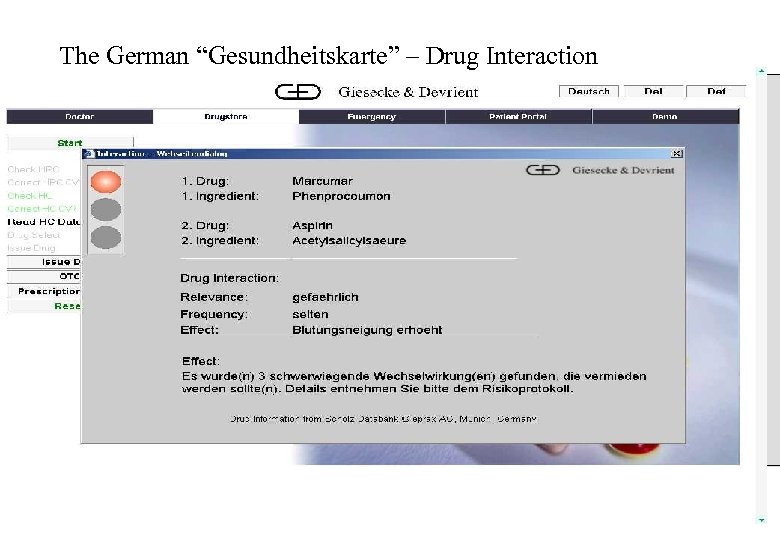Click the relevance value gefaehrlich
This screenshot has width=780, height=540.
coord(325,297)
